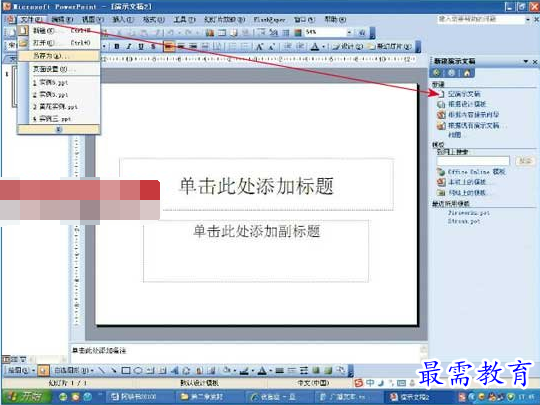Image resolution: width=540 pixels, height=405 pixels.
Task: Open the 插入 (Insert) menu
Action: pos(123,20)
